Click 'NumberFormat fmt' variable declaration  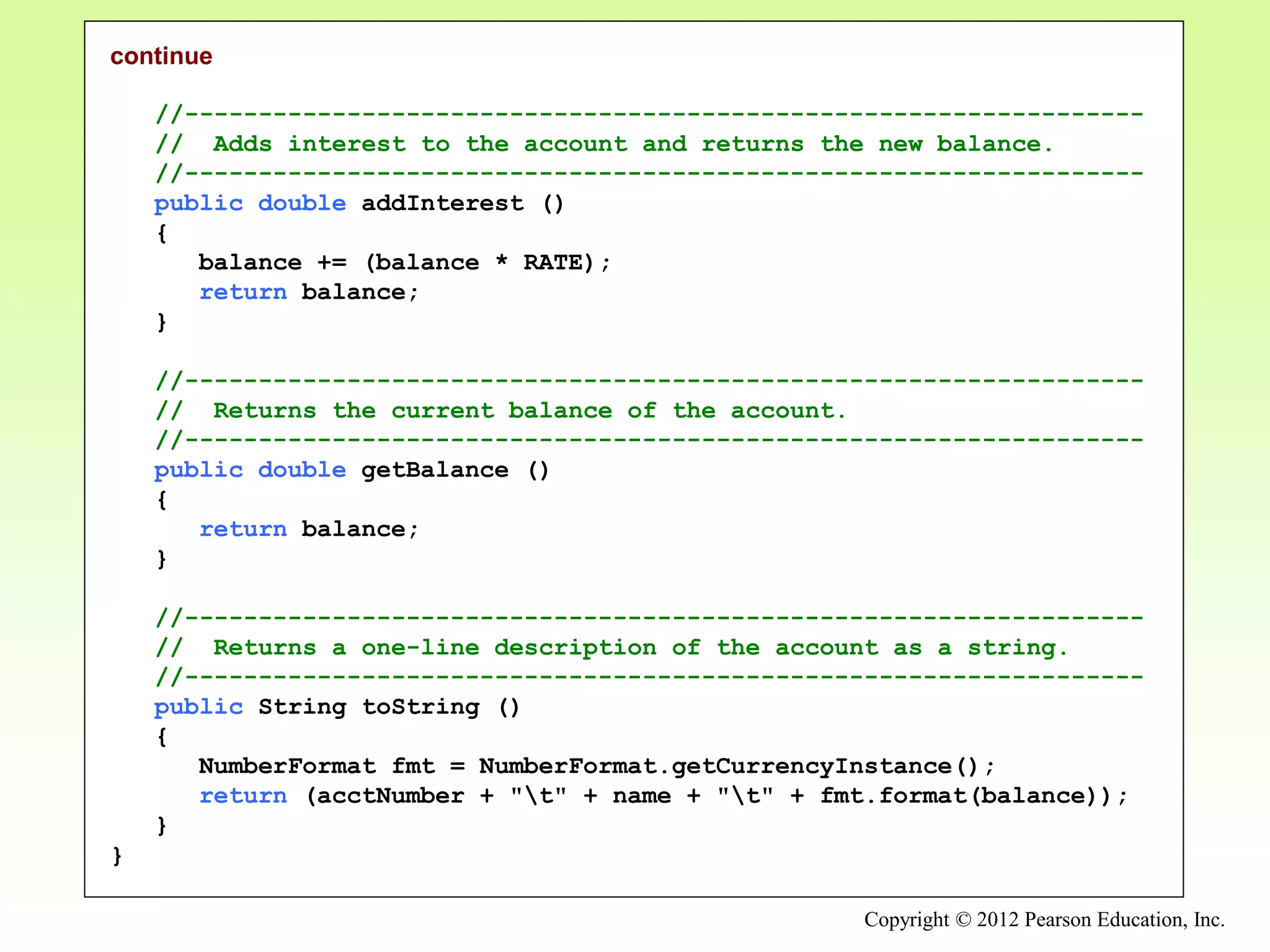[316, 766]
